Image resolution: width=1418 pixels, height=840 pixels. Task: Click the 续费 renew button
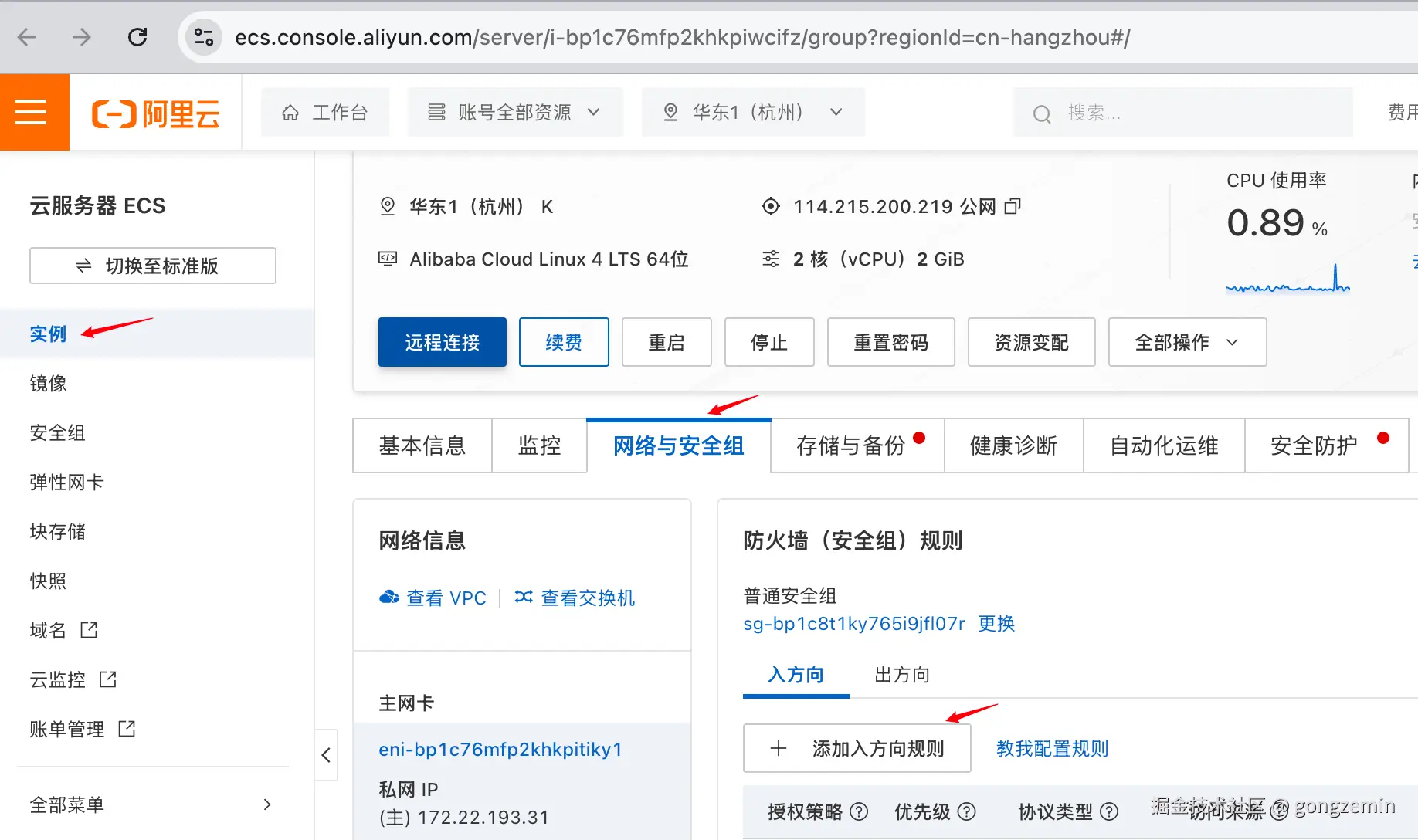point(564,342)
